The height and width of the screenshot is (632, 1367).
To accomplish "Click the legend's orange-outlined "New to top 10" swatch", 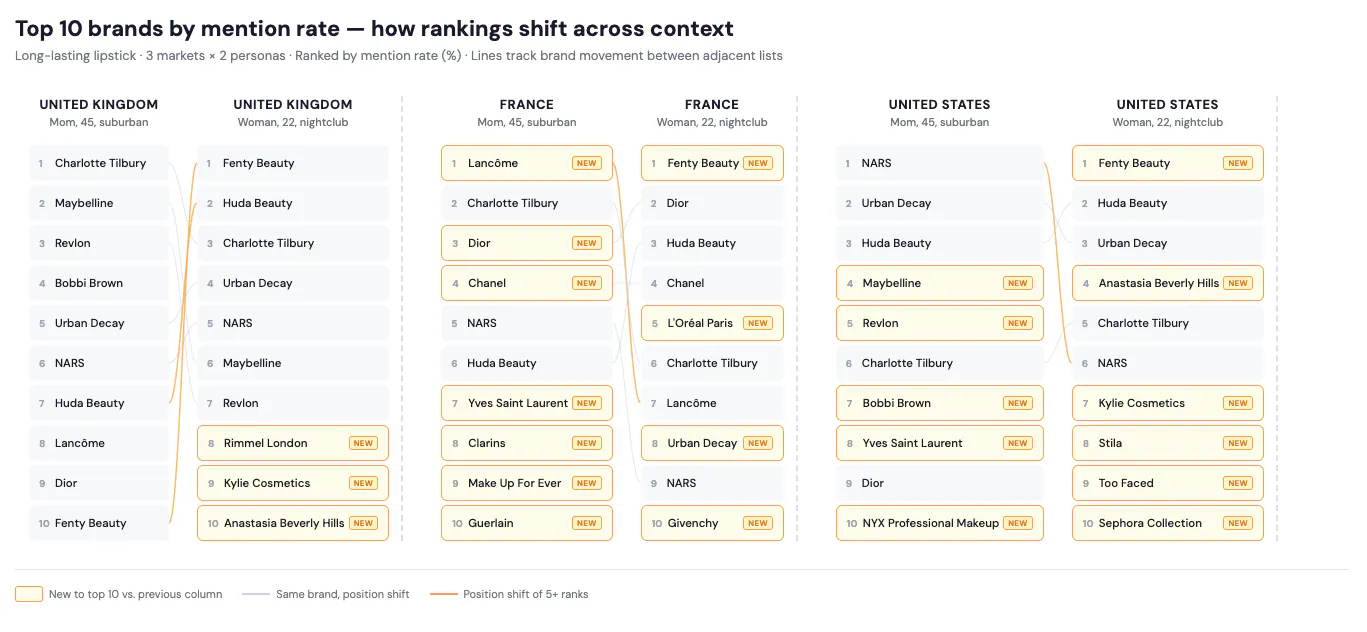I will point(28,594).
